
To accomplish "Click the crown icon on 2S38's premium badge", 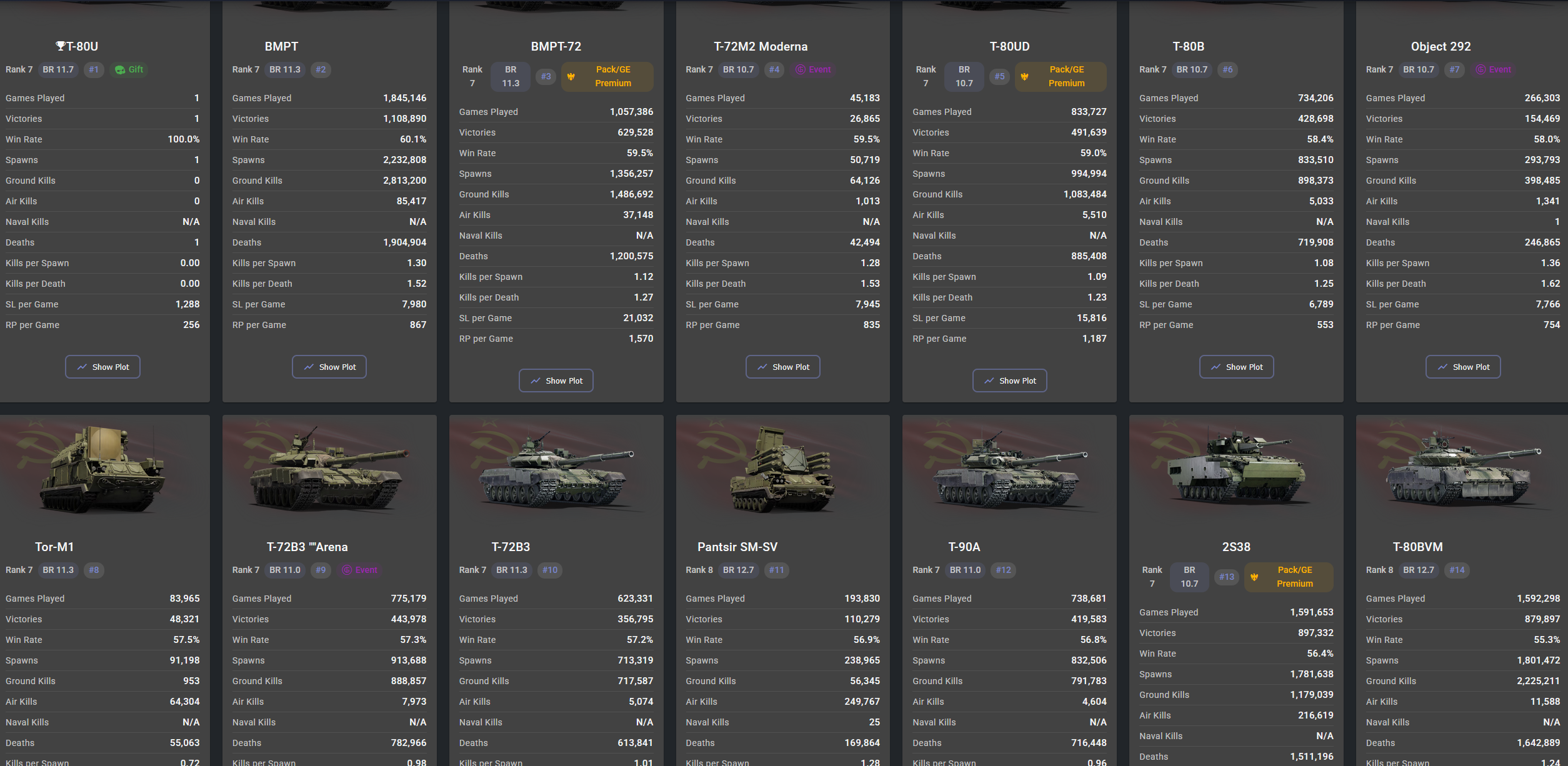I will pos(1254,577).
